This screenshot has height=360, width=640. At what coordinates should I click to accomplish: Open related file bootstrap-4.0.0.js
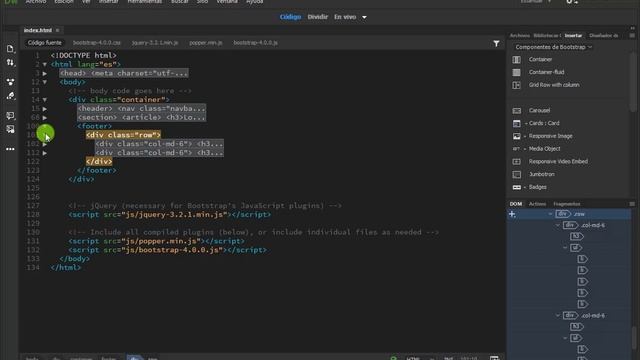pos(256,42)
